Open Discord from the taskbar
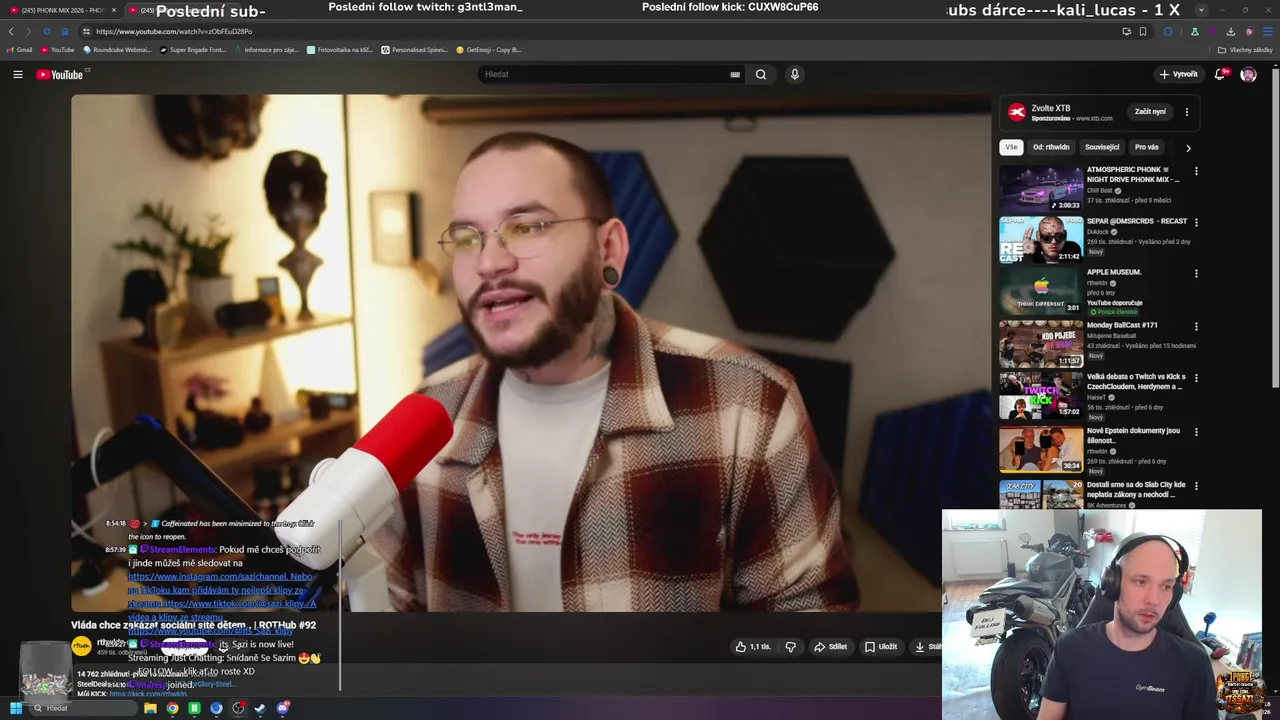Screen dimensions: 1280x720 pos(283,708)
